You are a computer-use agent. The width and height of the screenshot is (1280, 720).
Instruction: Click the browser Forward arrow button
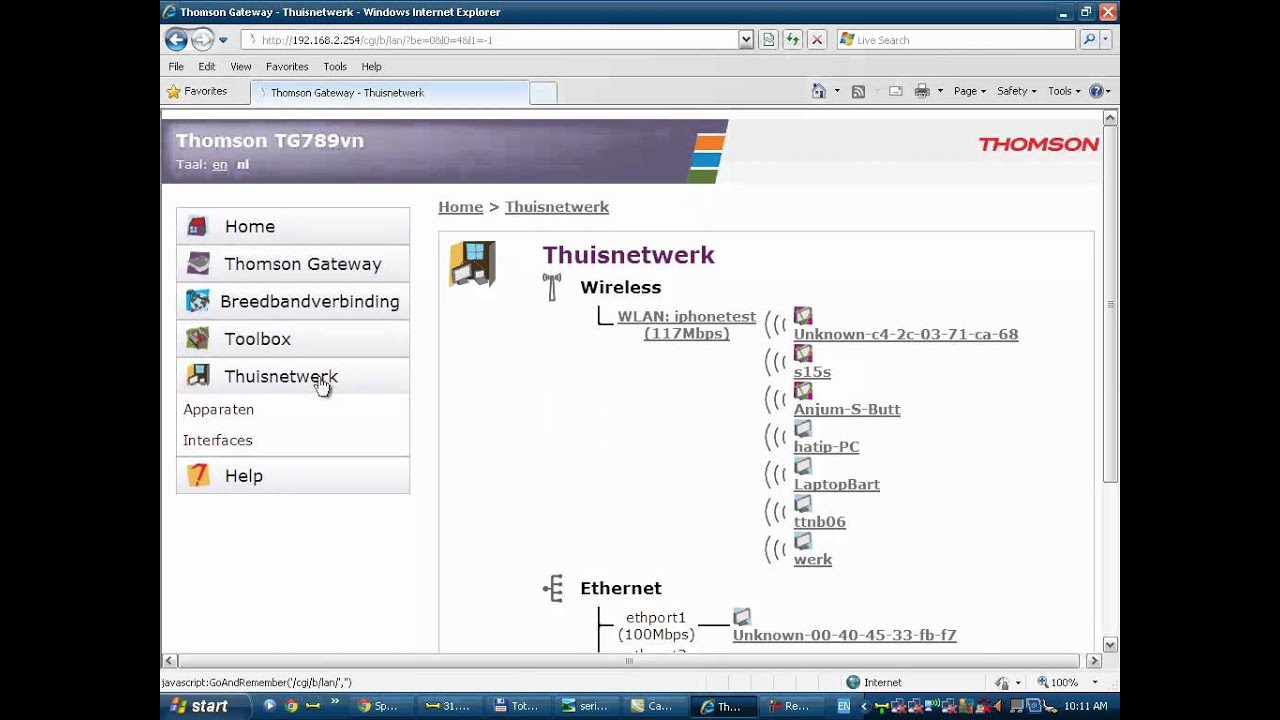coord(202,40)
